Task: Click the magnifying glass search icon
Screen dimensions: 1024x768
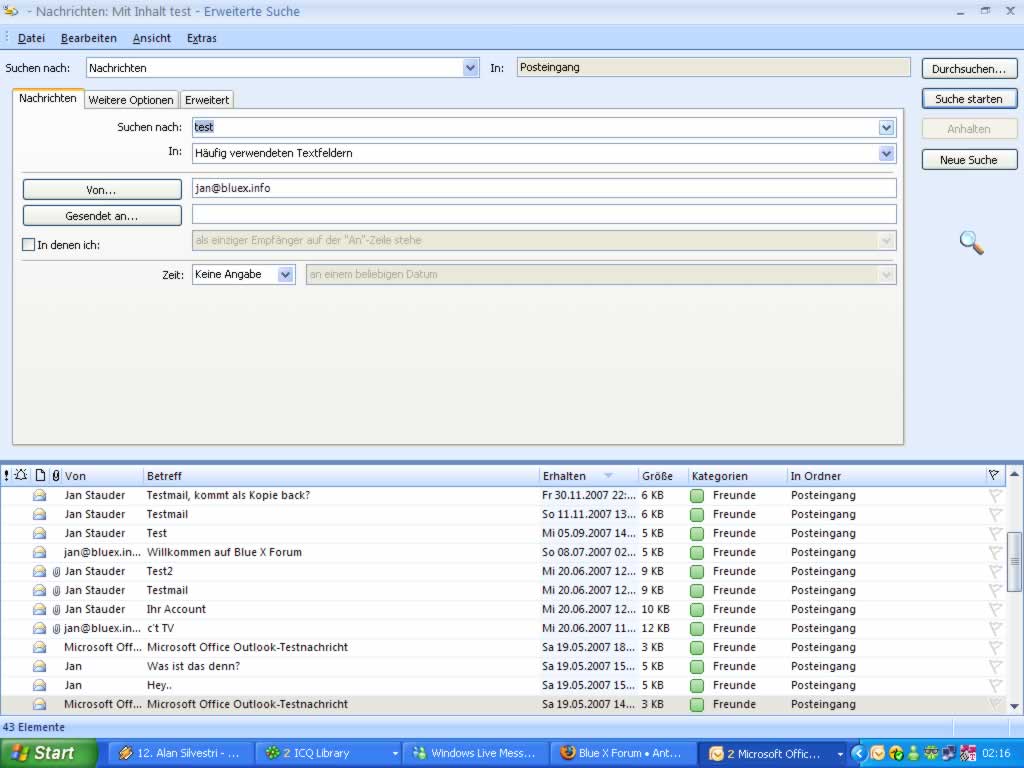Action: pyautogui.click(x=971, y=243)
